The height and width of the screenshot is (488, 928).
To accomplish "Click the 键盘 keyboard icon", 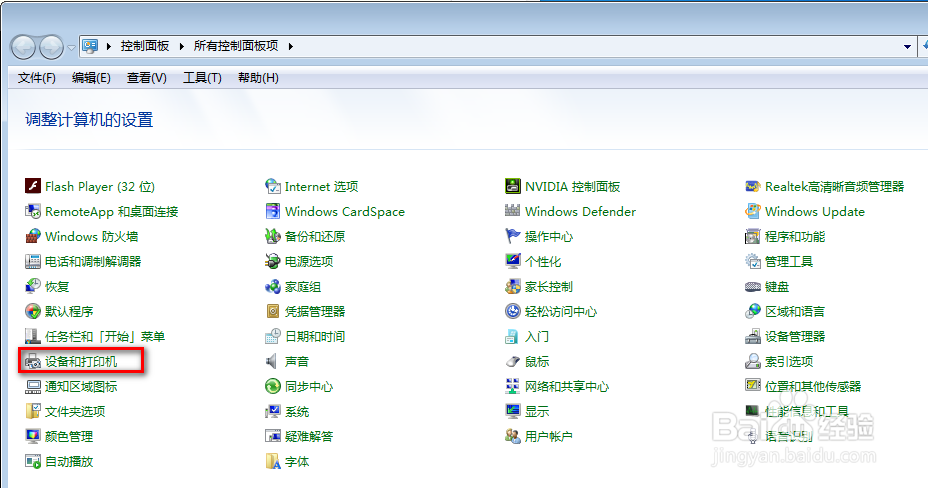I will (752, 286).
